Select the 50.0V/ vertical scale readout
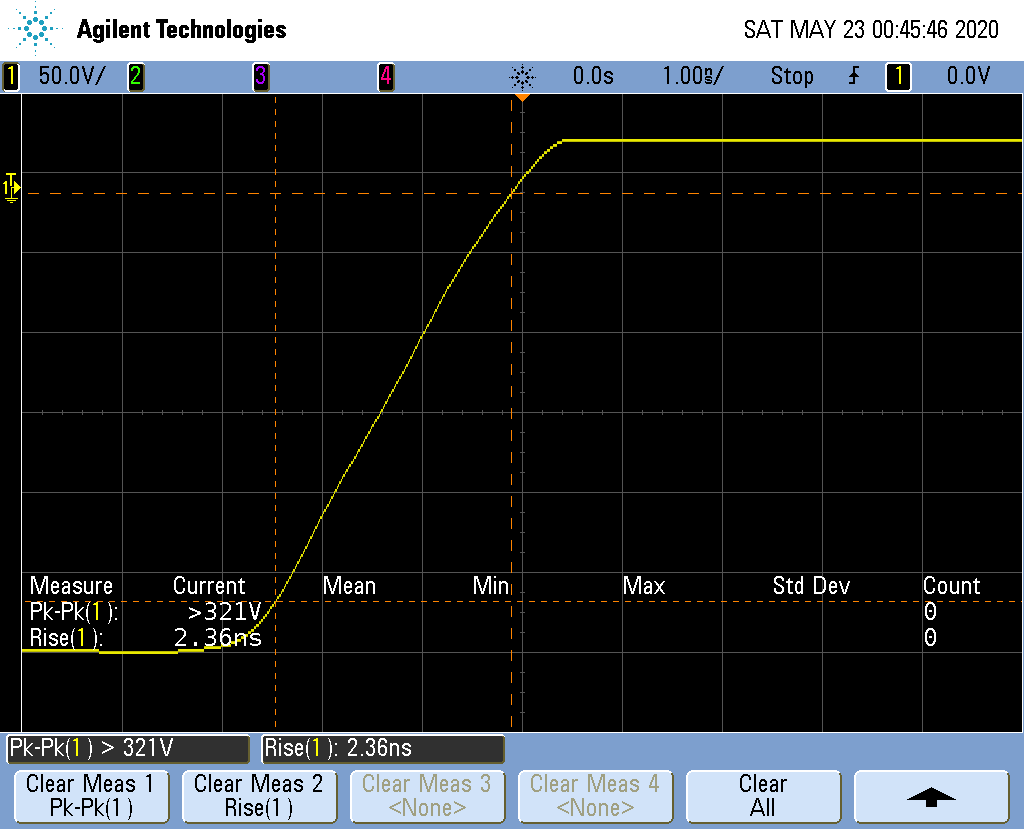The image size is (1024, 829). tap(70, 76)
